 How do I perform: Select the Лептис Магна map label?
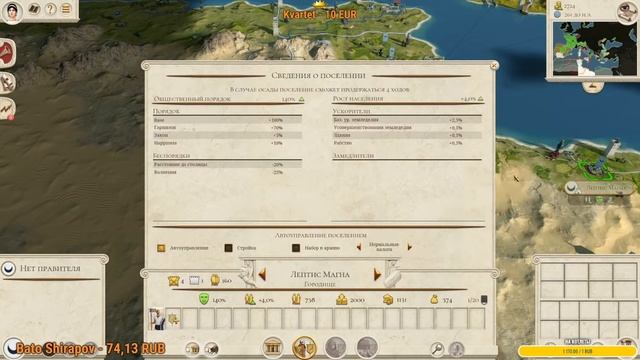click(x=600, y=188)
